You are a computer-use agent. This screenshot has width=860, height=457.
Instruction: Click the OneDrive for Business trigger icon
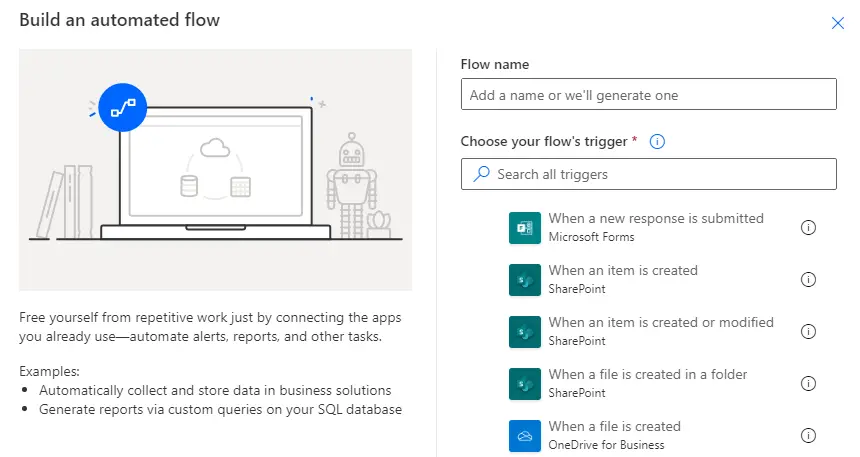pyautogui.click(x=525, y=436)
